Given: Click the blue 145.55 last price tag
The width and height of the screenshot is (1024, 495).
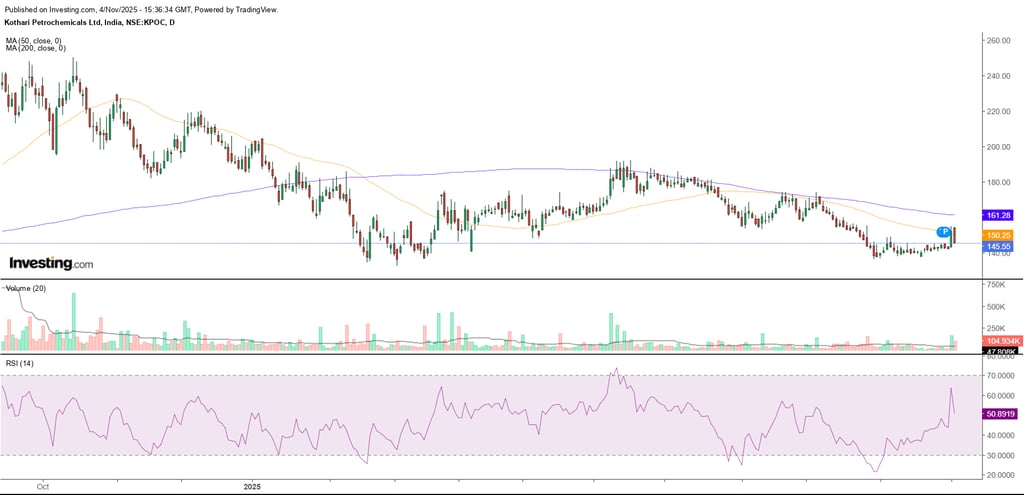Looking at the screenshot, I should tap(999, 246).
